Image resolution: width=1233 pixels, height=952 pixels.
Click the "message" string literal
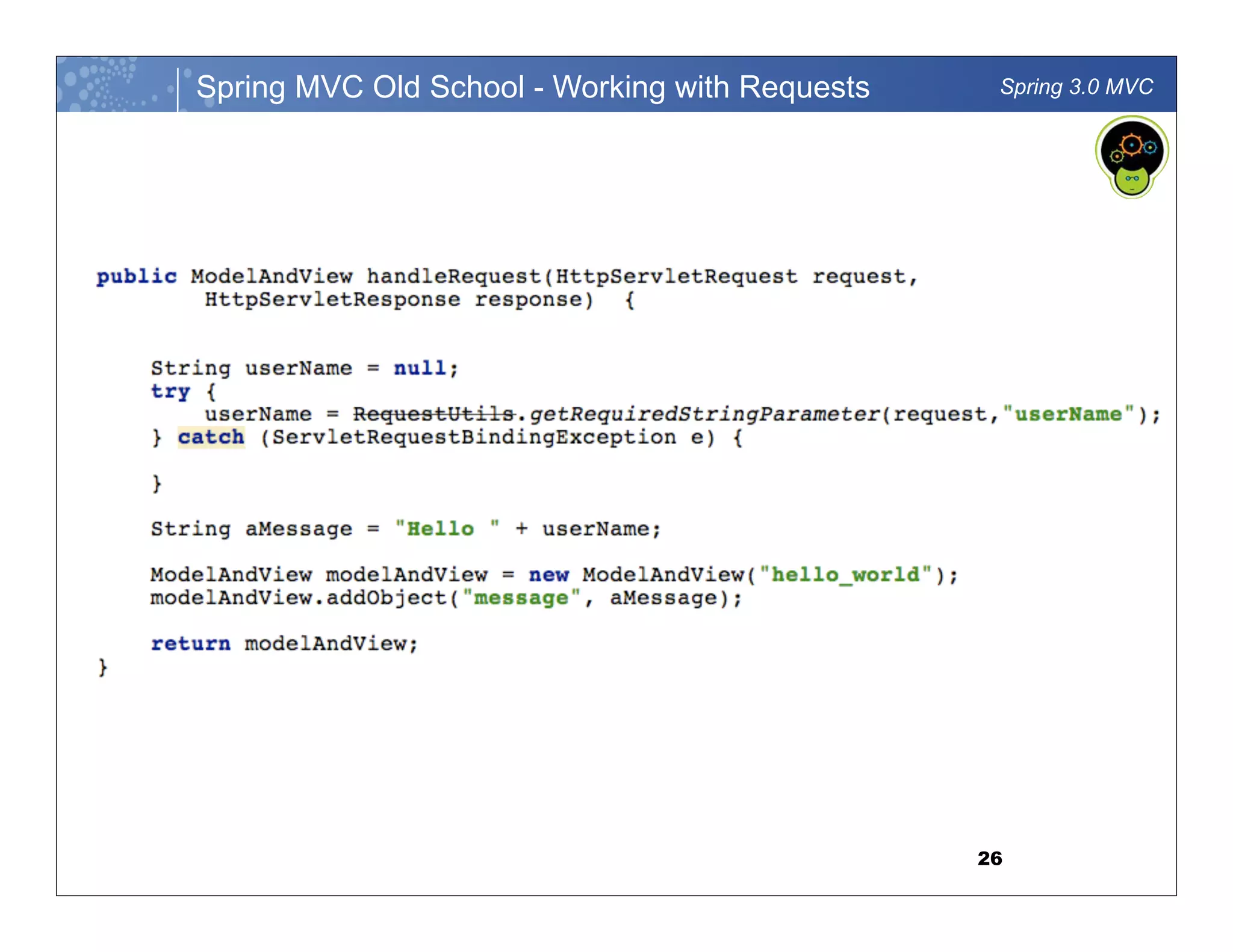click(521, 598)
